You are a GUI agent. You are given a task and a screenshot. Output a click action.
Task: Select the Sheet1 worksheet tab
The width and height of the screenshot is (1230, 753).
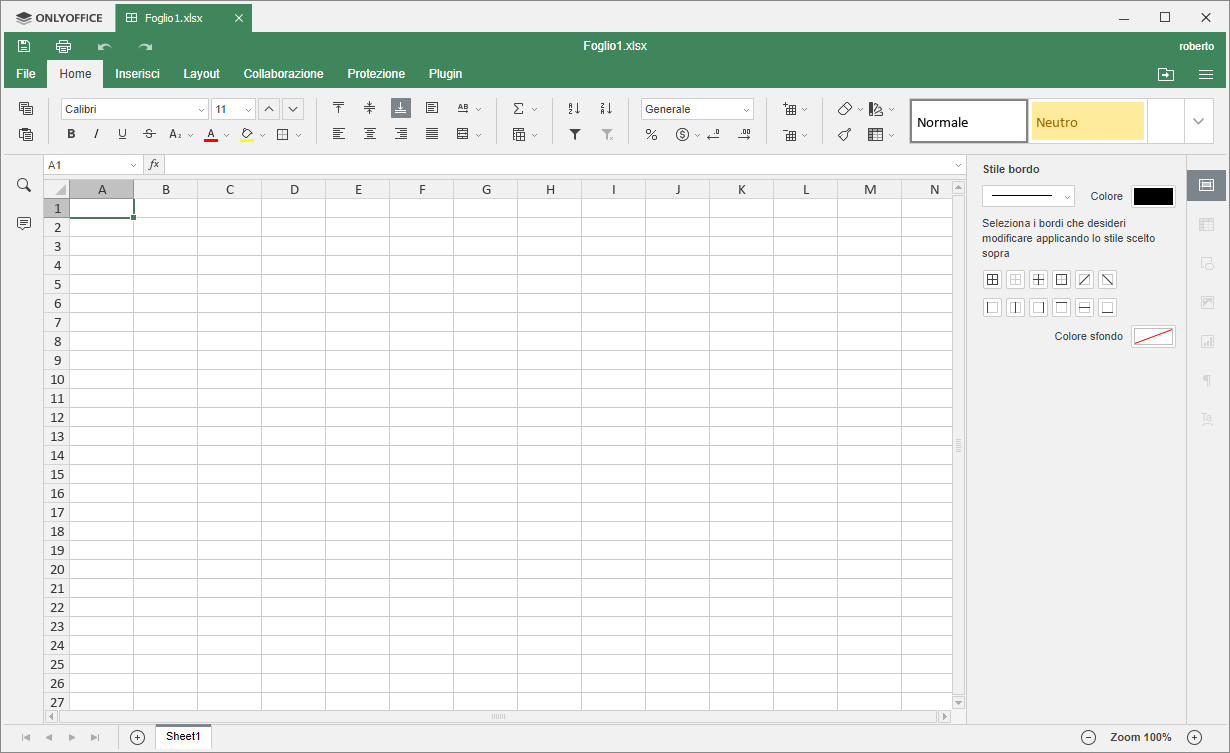tap(183, 737)
